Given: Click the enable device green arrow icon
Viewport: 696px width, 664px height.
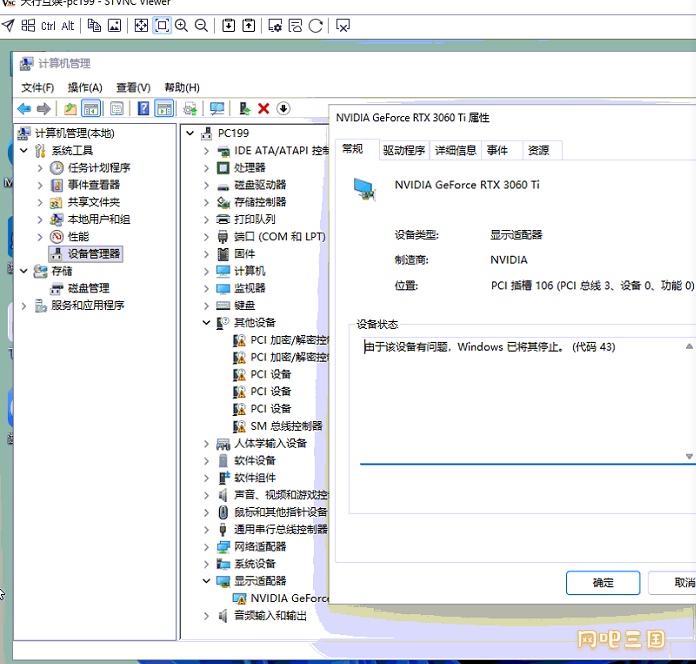Looking at the screenshot, I should [244, 108].
